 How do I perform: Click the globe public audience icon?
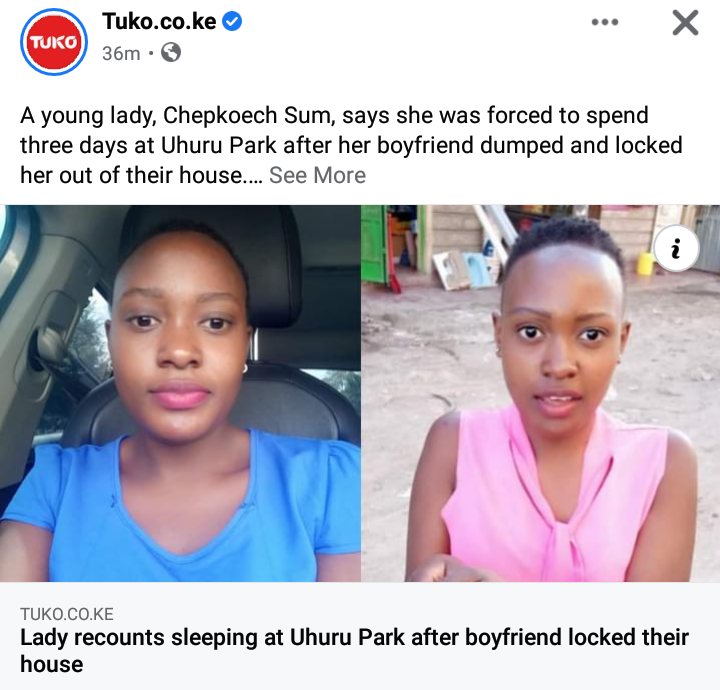pyautogui.click(x=171, y=52)
